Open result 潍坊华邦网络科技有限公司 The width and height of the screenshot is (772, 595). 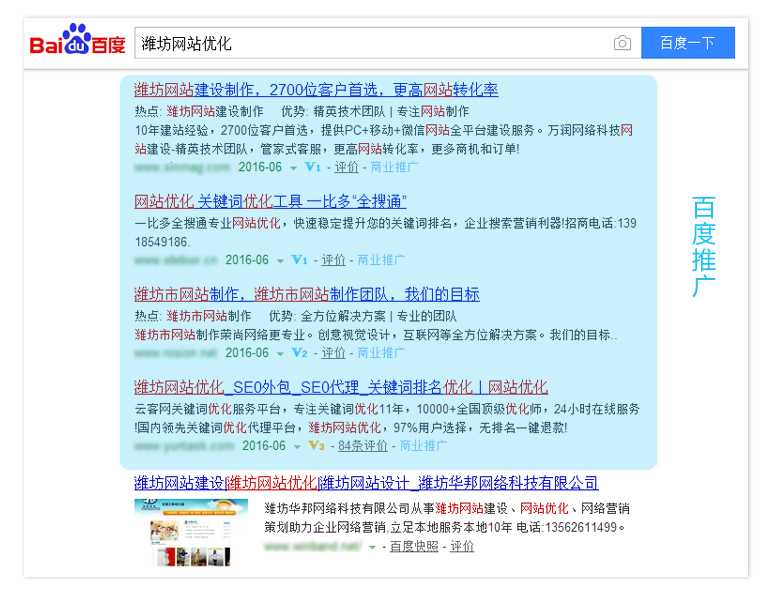tap(366, 483)
